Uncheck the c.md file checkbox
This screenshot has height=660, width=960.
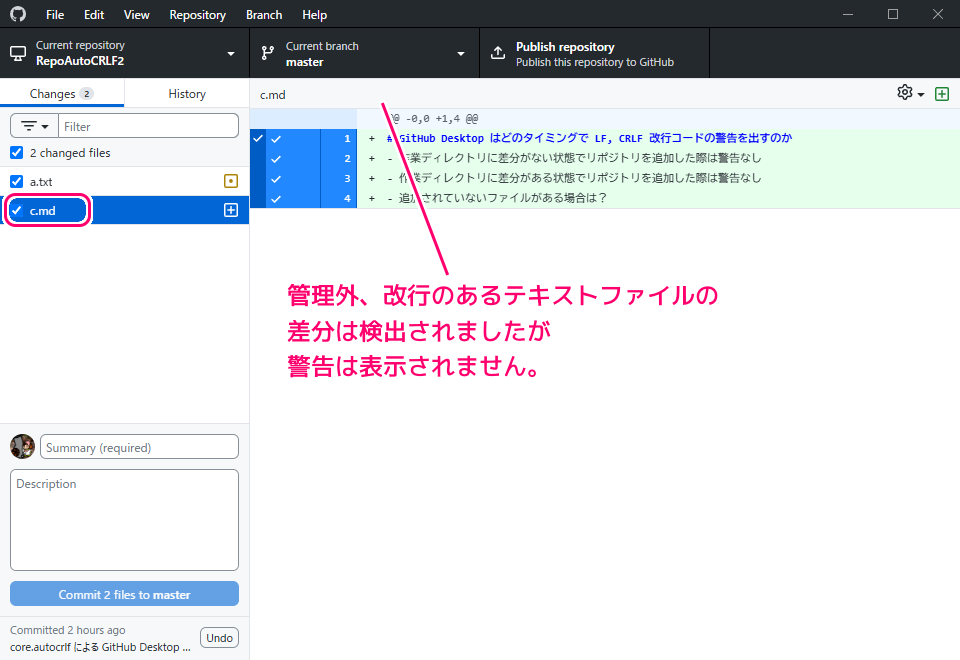tap(16, 210)
